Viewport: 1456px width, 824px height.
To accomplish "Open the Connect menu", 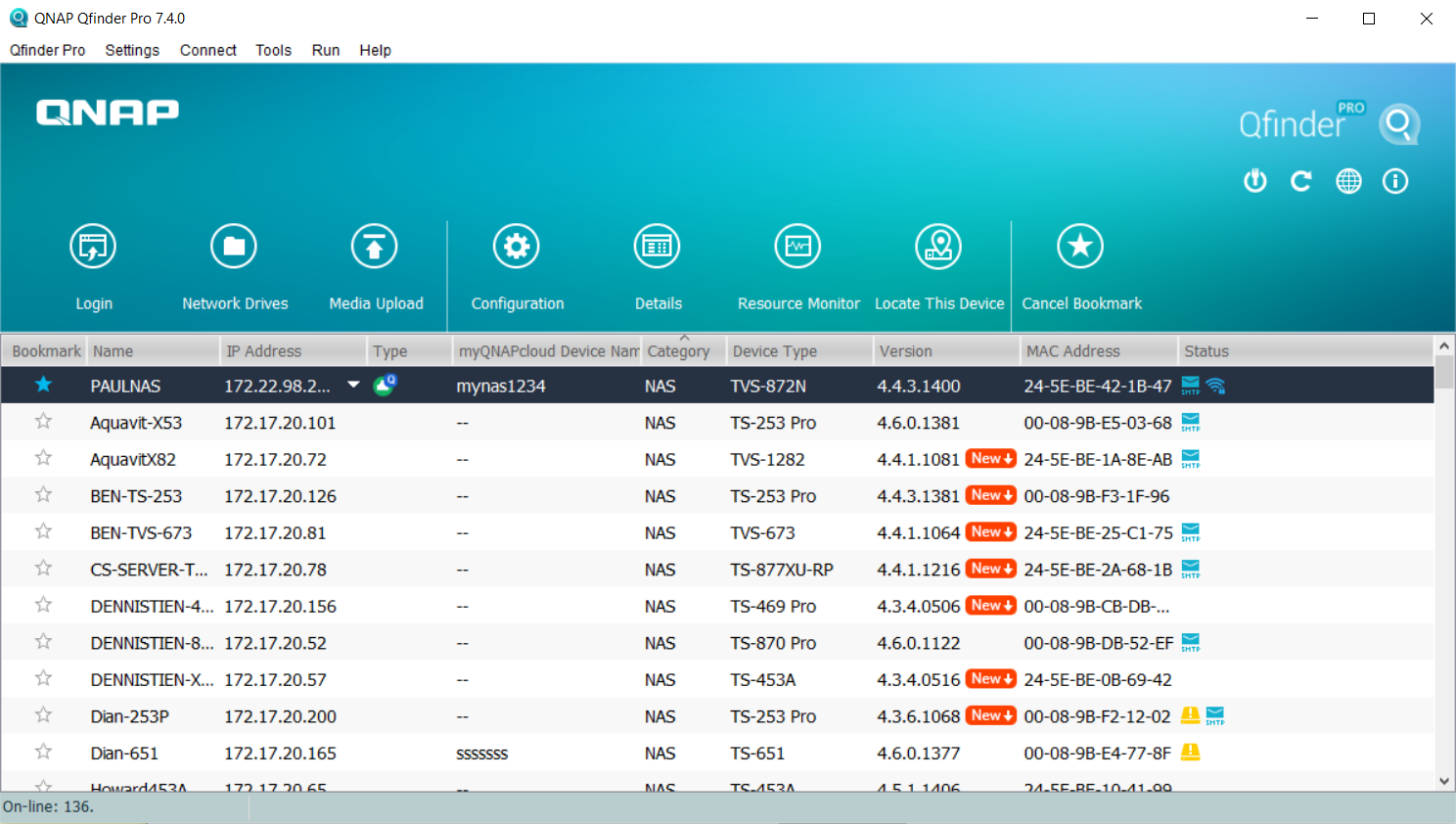I will tap(208, 50).
